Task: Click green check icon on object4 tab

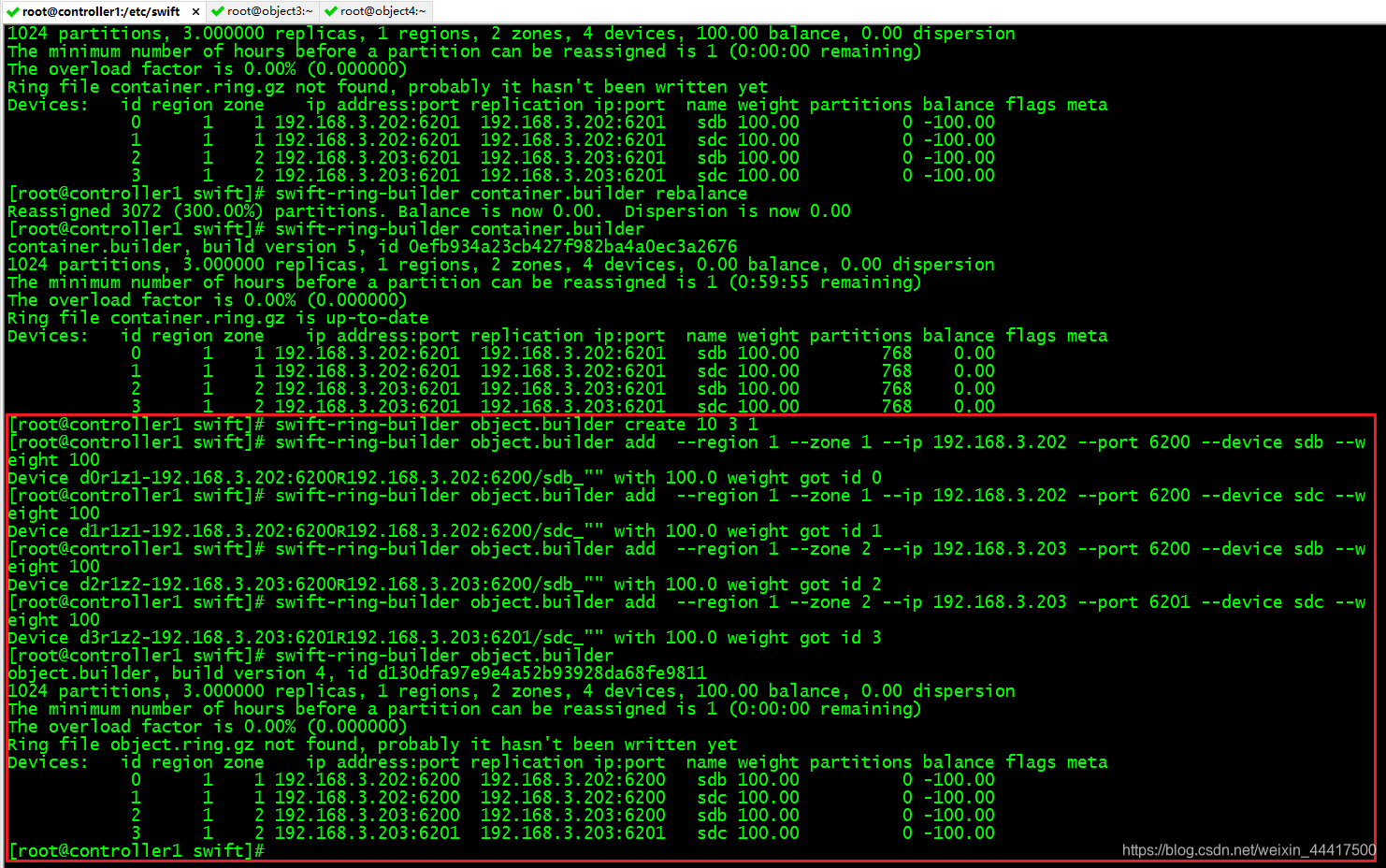Action: coord(331,11)
